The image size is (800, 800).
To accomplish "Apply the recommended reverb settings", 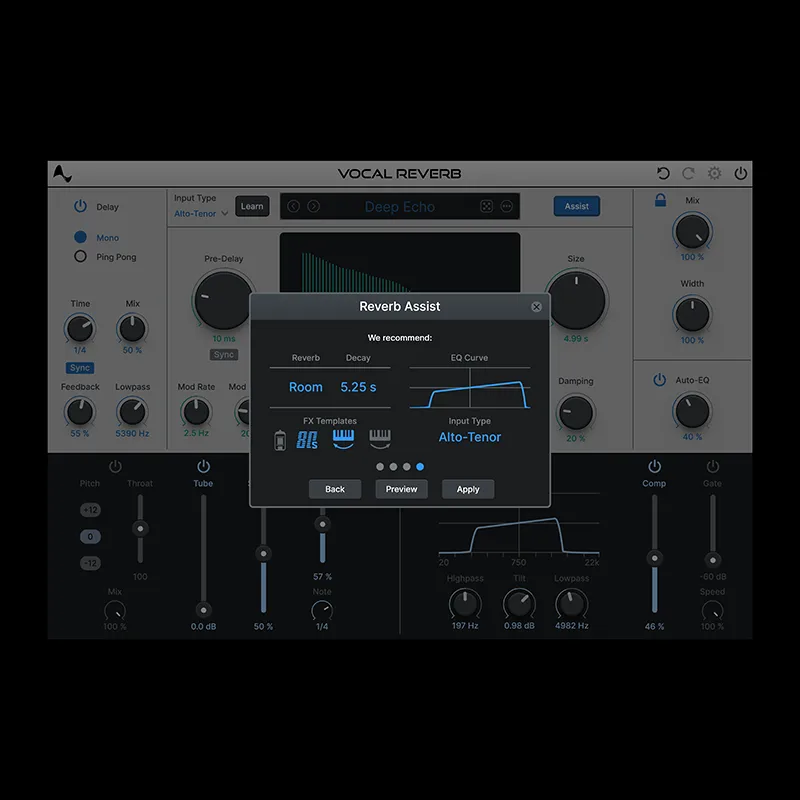I will coord(468,489).
